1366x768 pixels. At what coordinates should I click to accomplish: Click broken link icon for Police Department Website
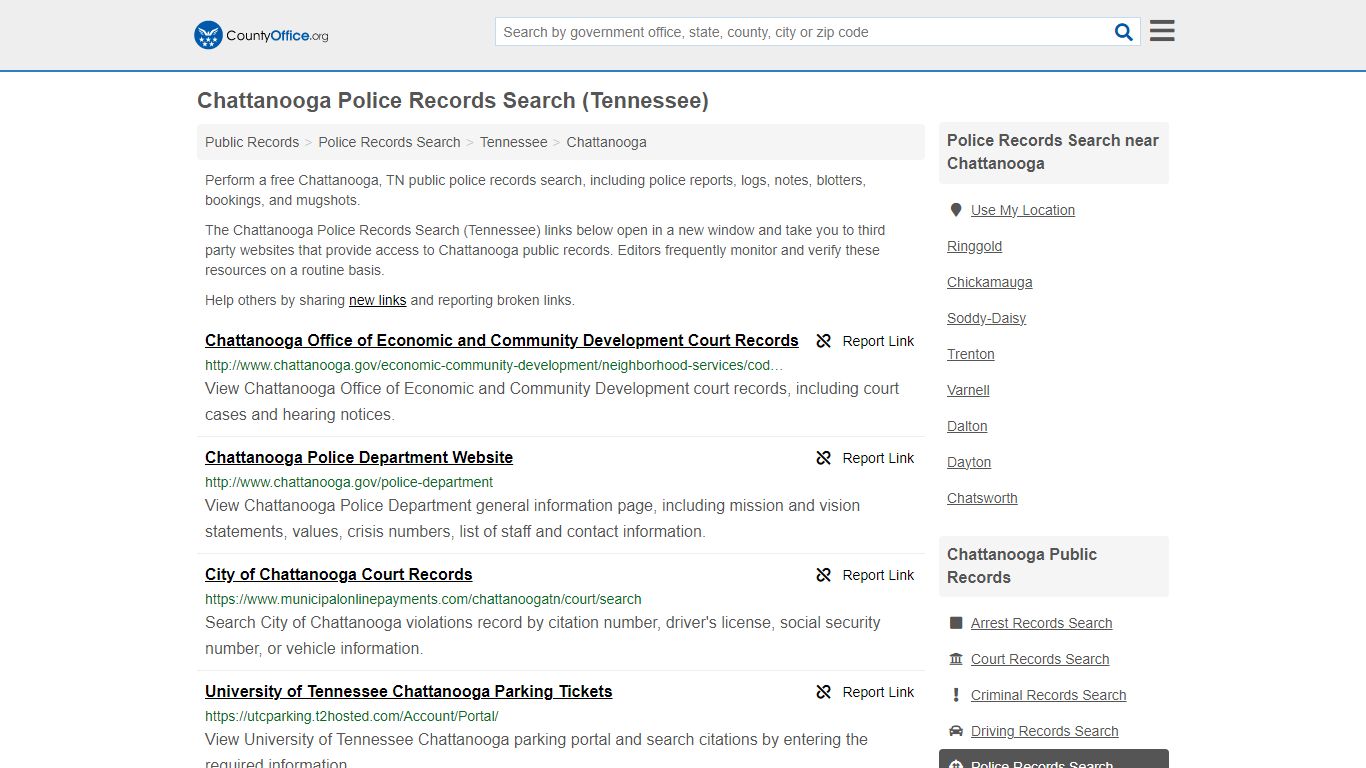click(x=824, y=458)
